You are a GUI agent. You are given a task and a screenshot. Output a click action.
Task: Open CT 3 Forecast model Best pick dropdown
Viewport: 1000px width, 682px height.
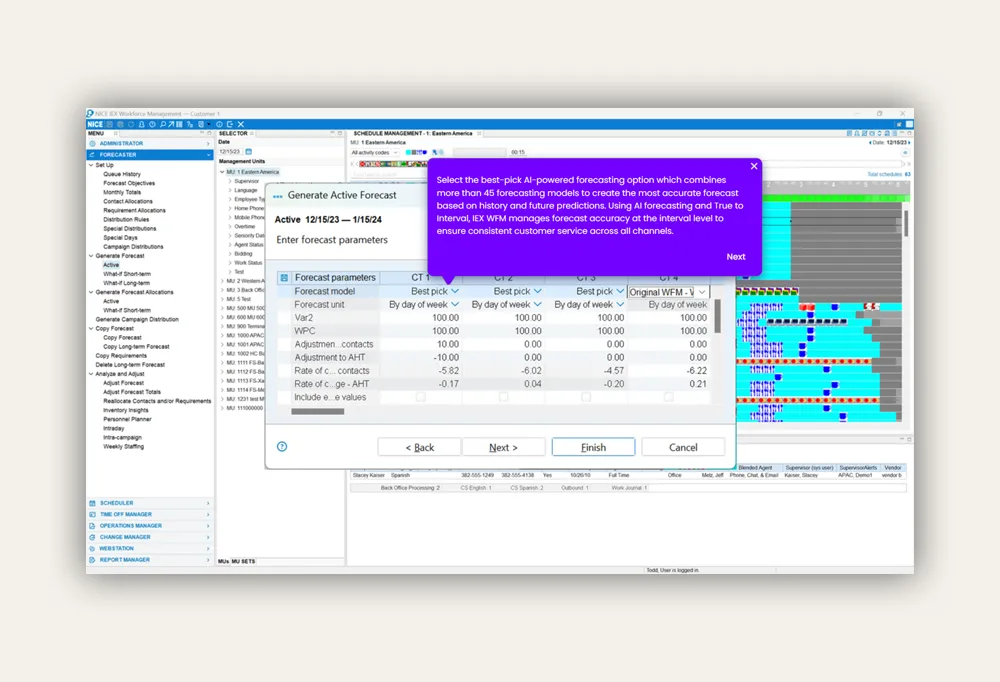pyautogui.click(x=620, y=291)
